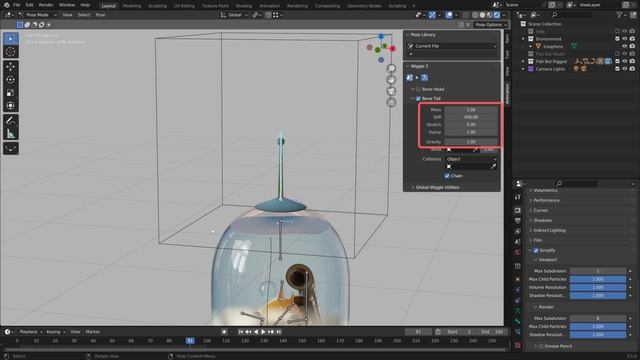Open the Current File pose library dropdown

(452, 46)
